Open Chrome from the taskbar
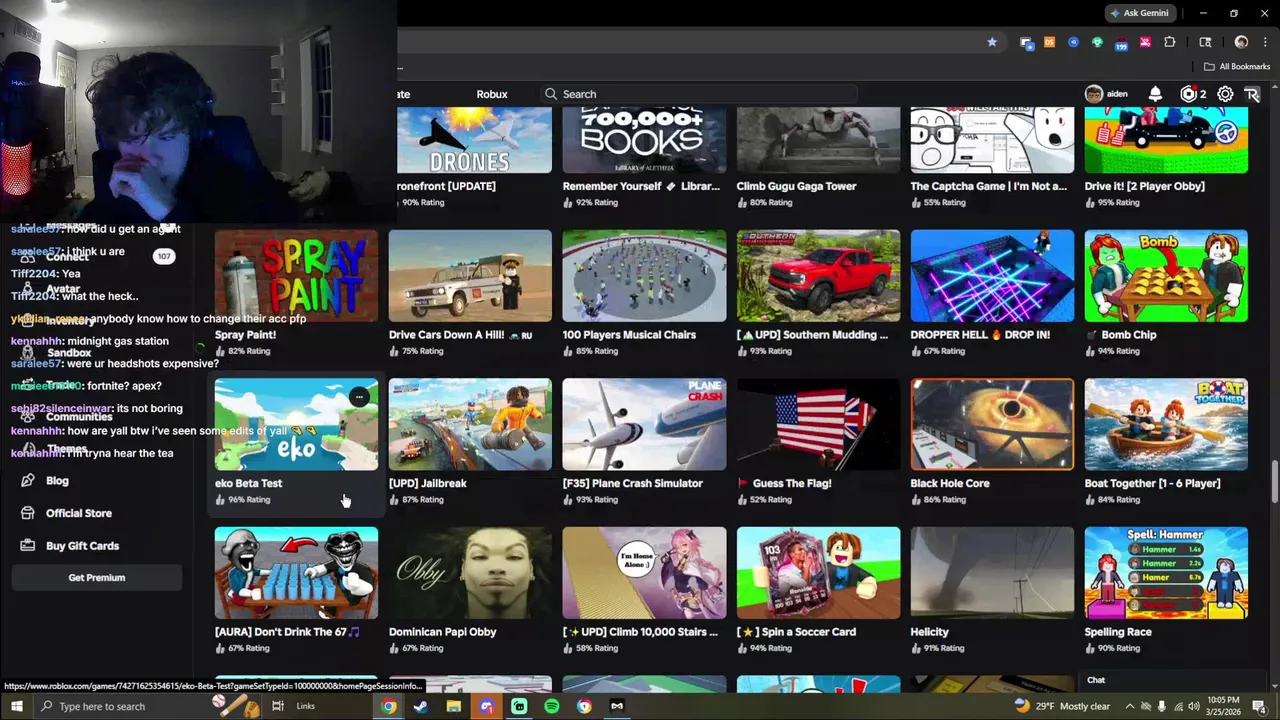This screenshot has height=720, width=1280. (x=389, y=706)
